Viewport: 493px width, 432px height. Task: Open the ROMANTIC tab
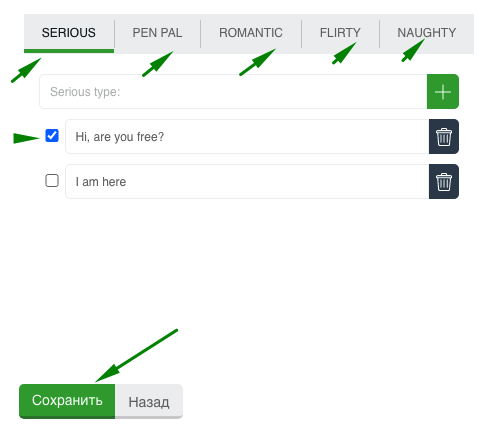coord(251,33)
